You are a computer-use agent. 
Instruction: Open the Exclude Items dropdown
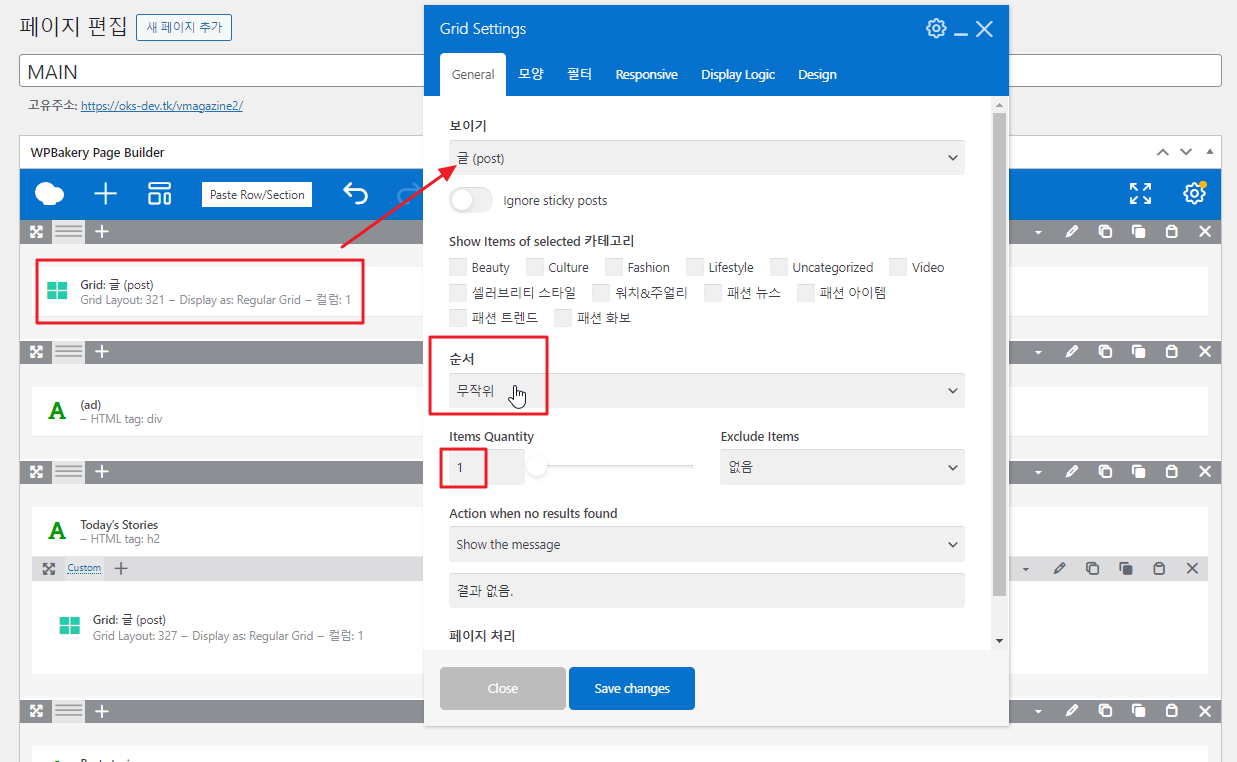pyautogui.click(x=842, y=467)
